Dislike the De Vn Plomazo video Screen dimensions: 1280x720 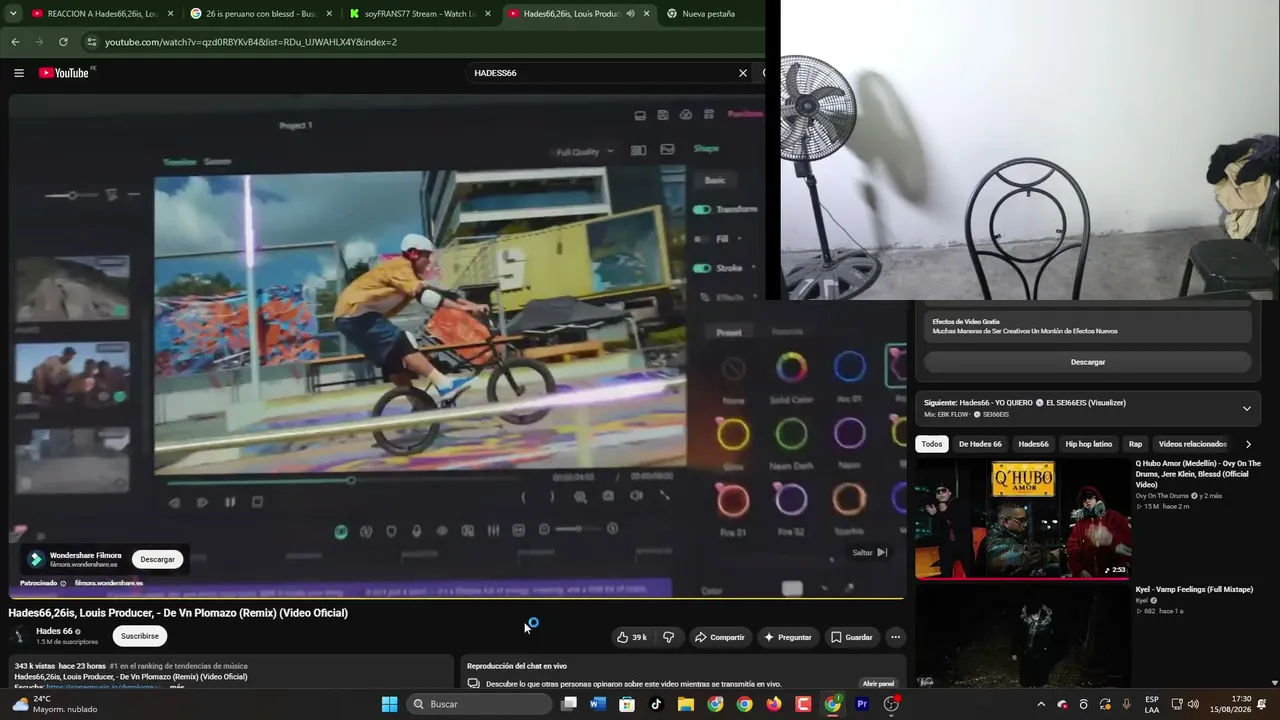tap(669, 637)
